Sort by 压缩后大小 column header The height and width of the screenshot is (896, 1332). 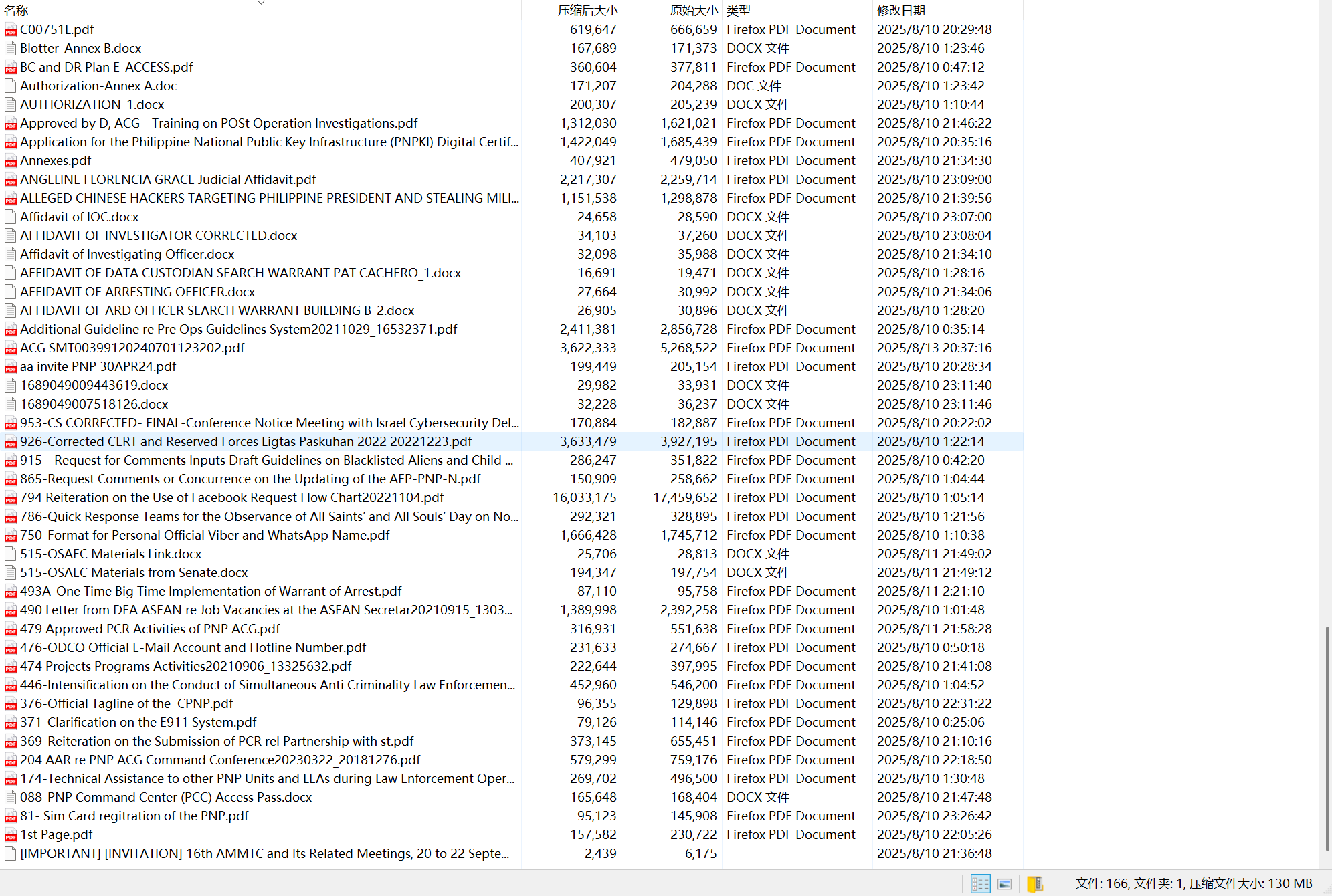point(587,11)
